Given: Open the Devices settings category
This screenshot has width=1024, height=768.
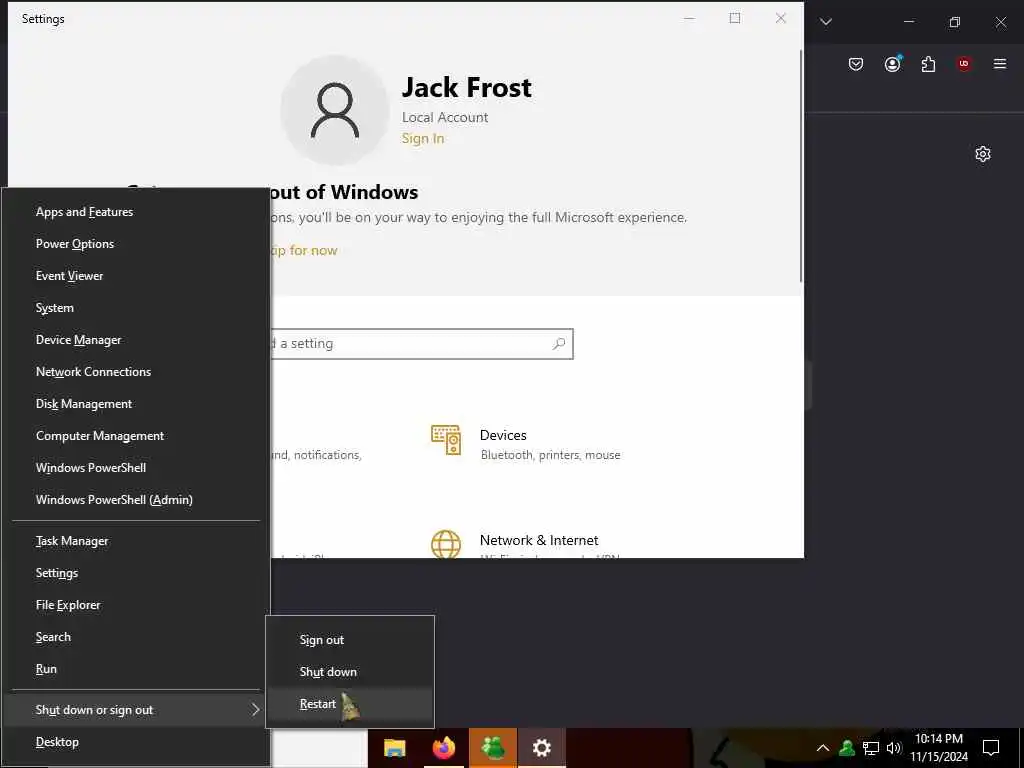Looking at the screenshot, I should pos(526,444).
